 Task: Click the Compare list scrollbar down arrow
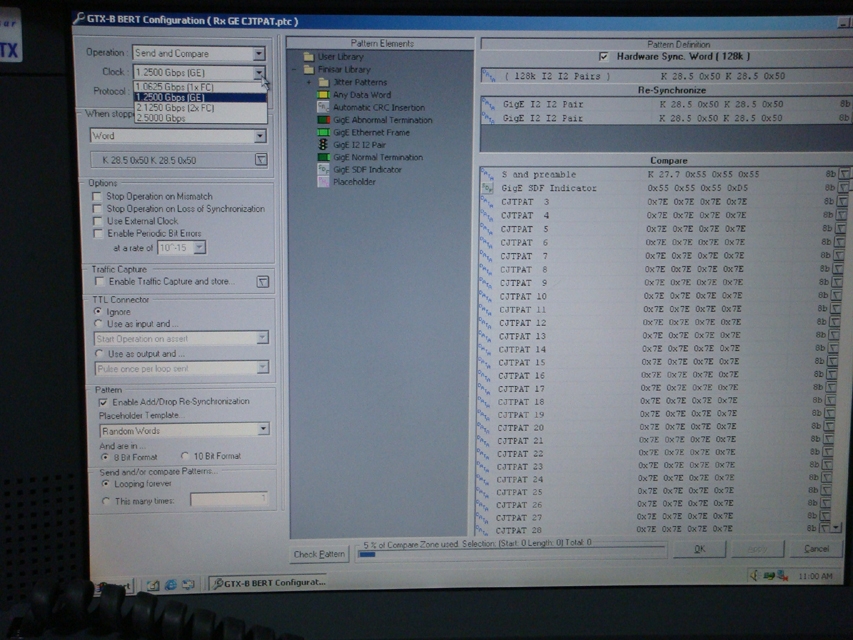pos(837,527)
